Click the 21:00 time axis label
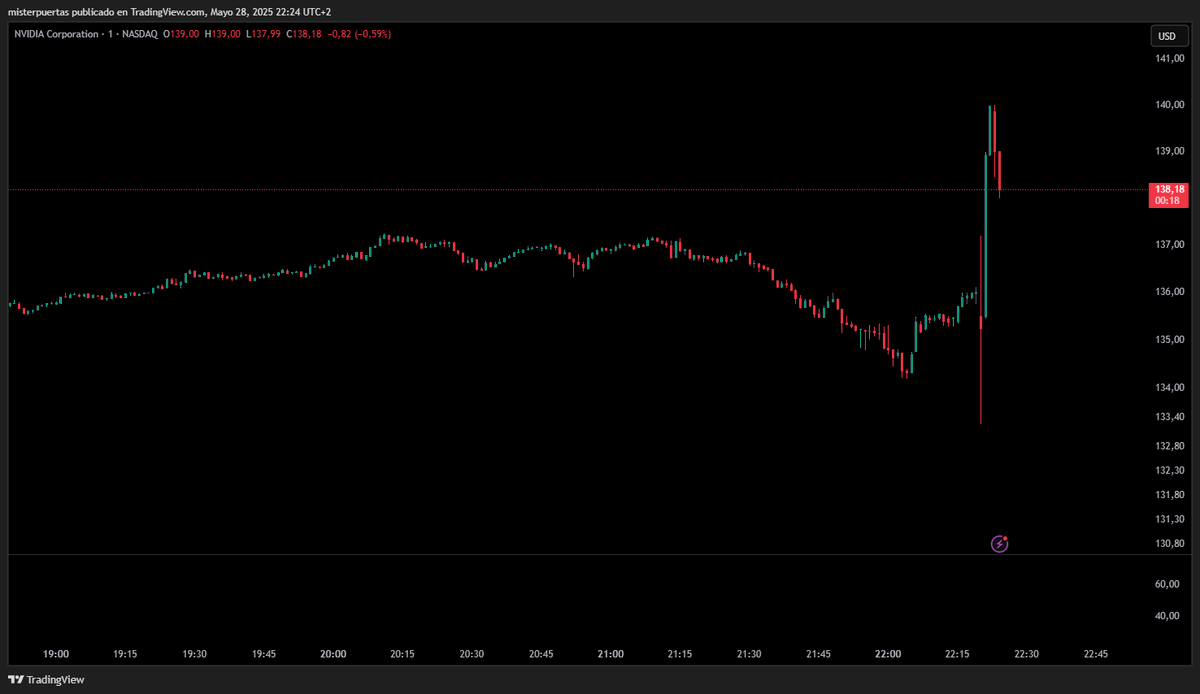Viewport: 1200px width, 694px height. [x=610, y=654]
